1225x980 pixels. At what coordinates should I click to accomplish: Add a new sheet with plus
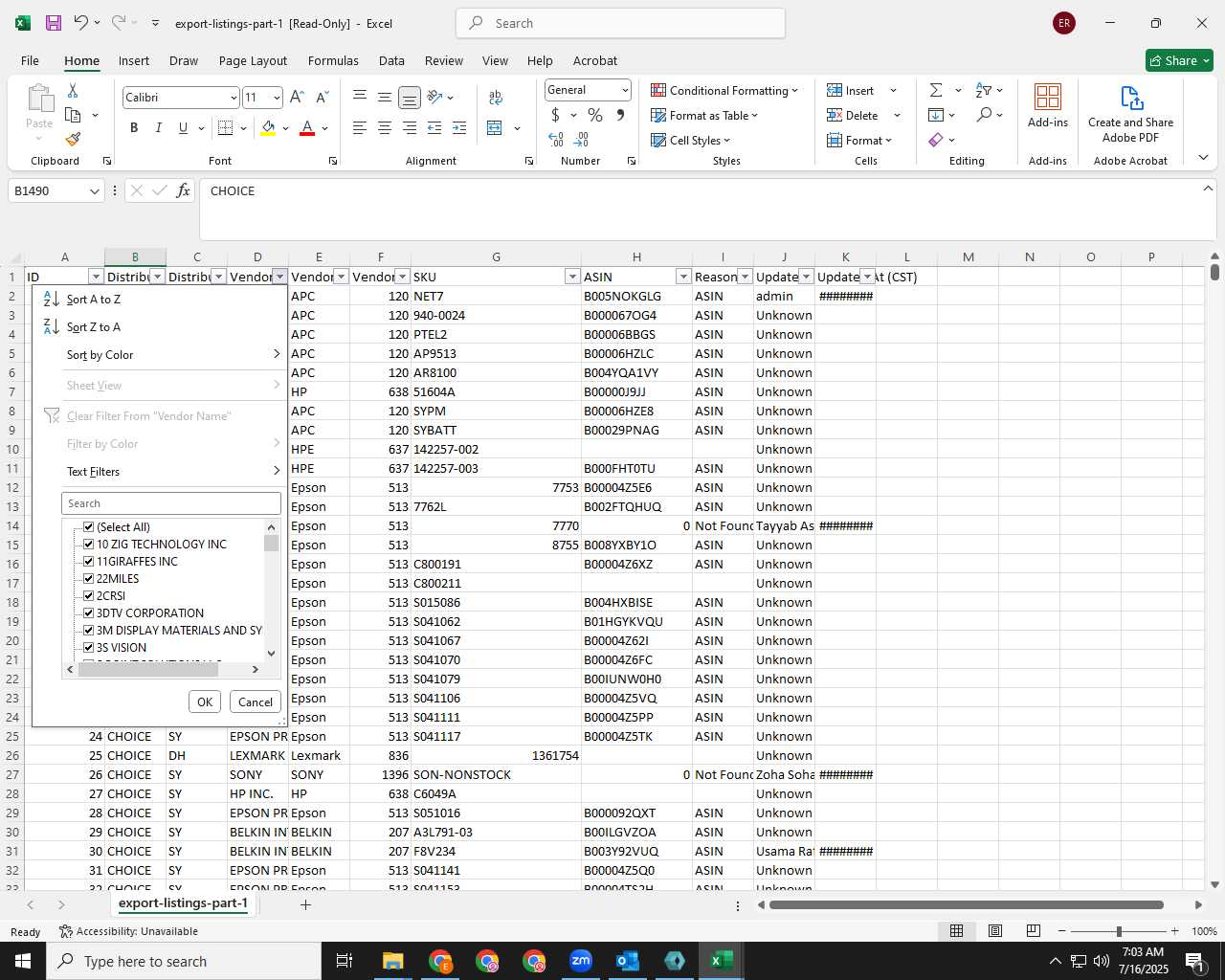point(305,904)
